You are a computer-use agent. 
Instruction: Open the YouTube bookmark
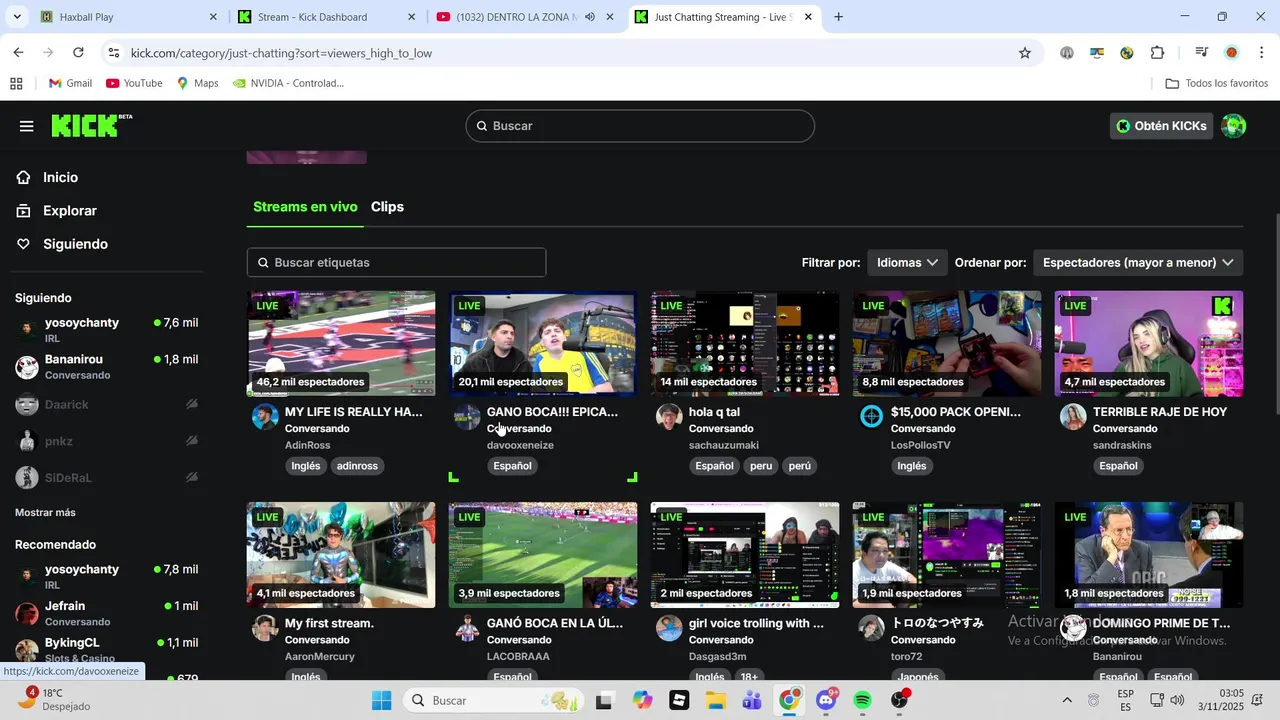(134, 83)
